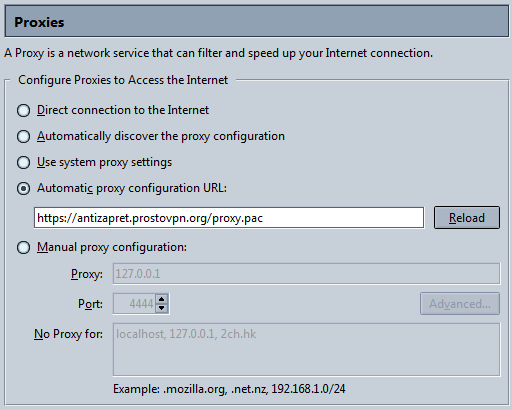Click the proxy description sentence

coord(218,53)
